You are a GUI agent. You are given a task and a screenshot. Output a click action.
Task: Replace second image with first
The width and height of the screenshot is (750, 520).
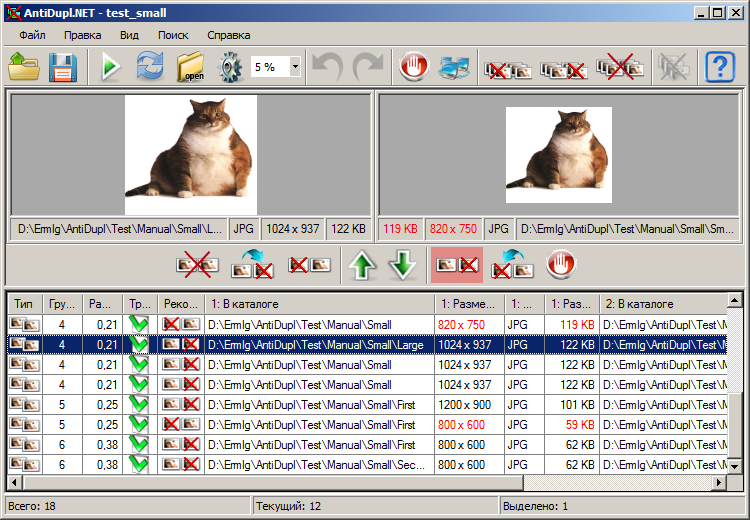tap(252, 265)
